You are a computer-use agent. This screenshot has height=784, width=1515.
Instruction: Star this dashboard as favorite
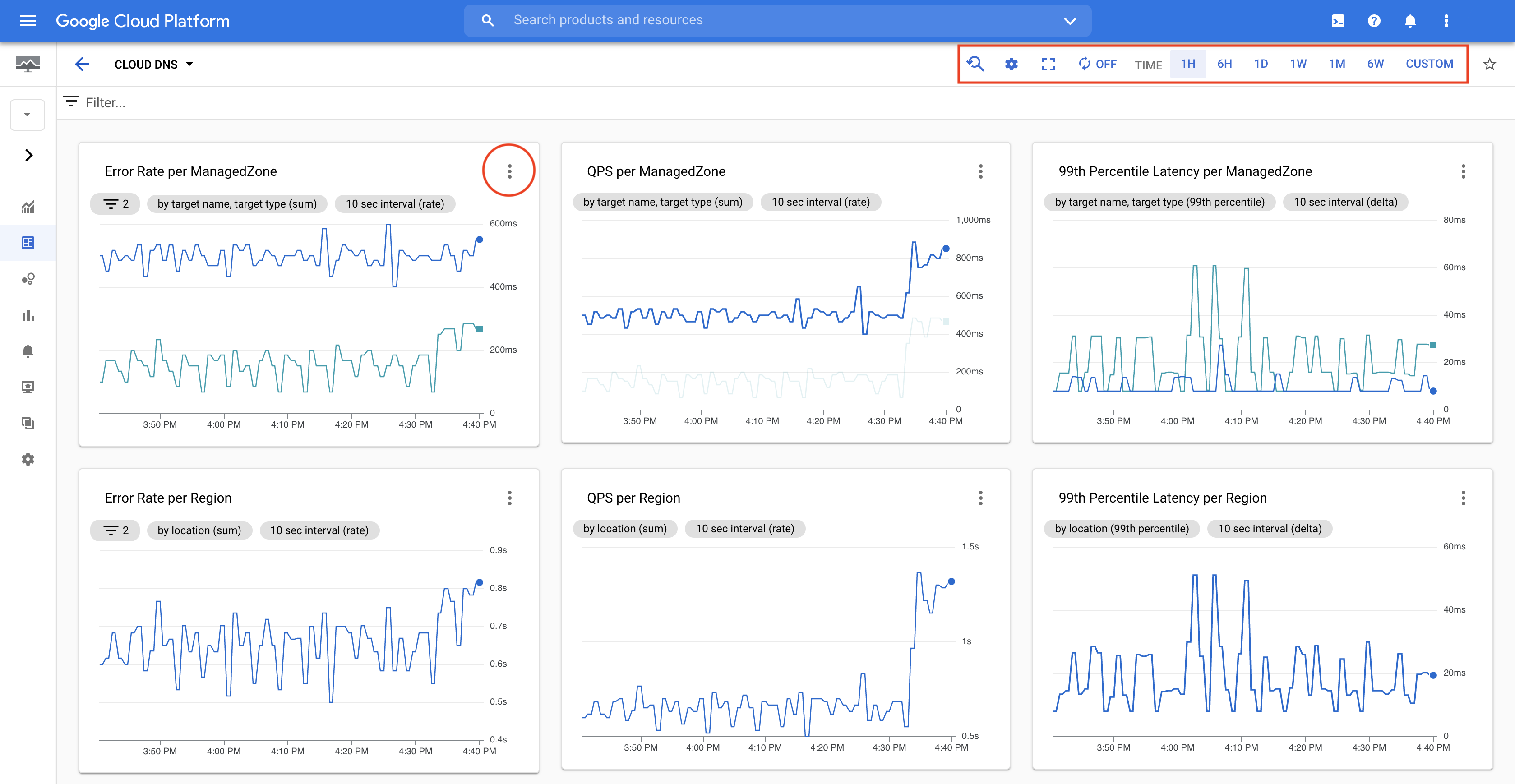[1489, 64]
